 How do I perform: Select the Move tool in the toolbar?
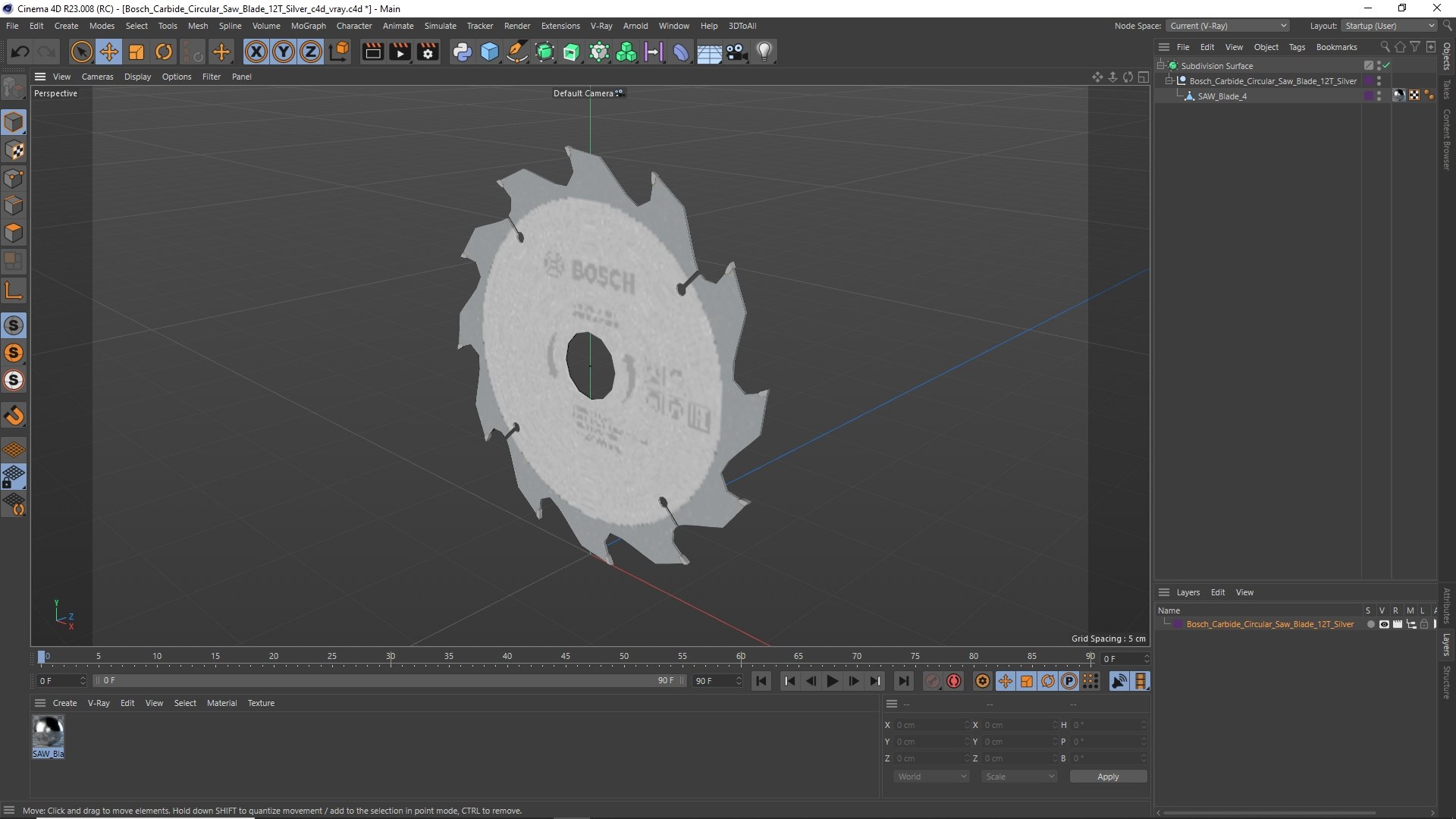point(109,52)
